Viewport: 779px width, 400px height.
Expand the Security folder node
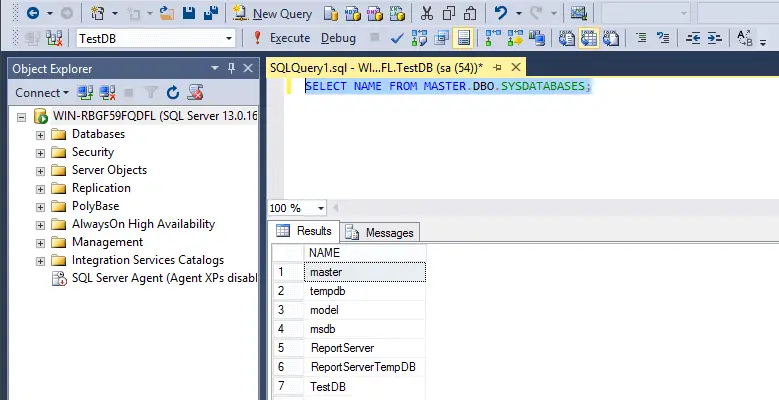40,153
